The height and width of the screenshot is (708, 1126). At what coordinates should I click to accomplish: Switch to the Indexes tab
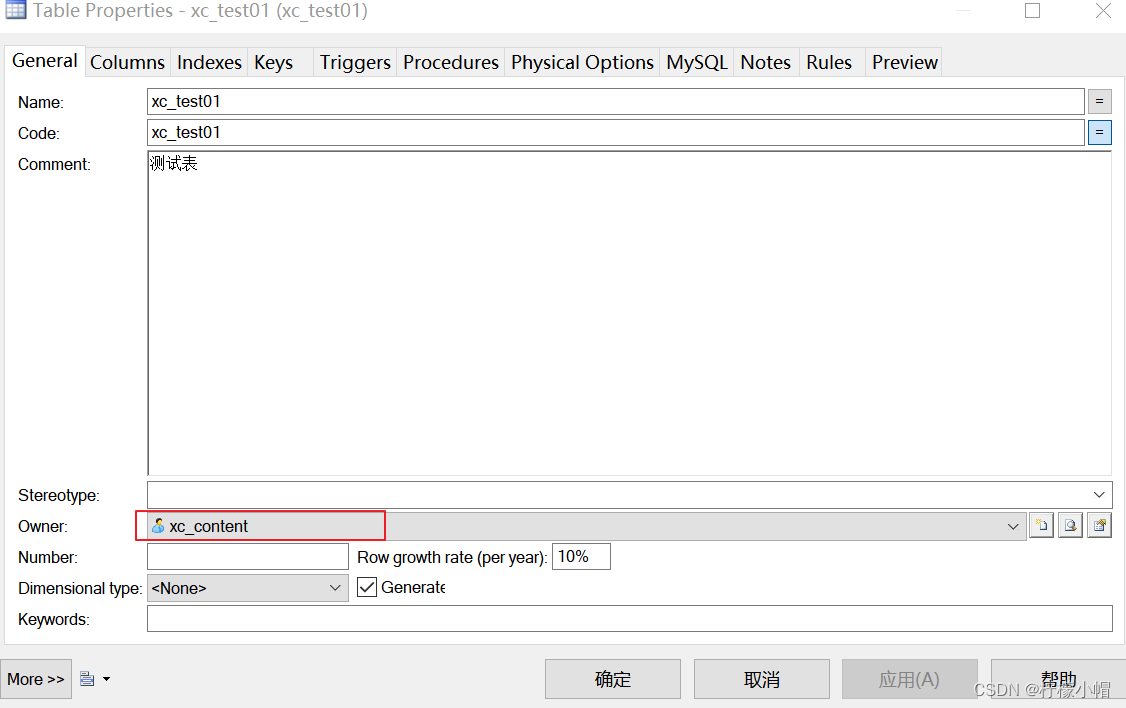pyautogui.click(x=209, y=62)
